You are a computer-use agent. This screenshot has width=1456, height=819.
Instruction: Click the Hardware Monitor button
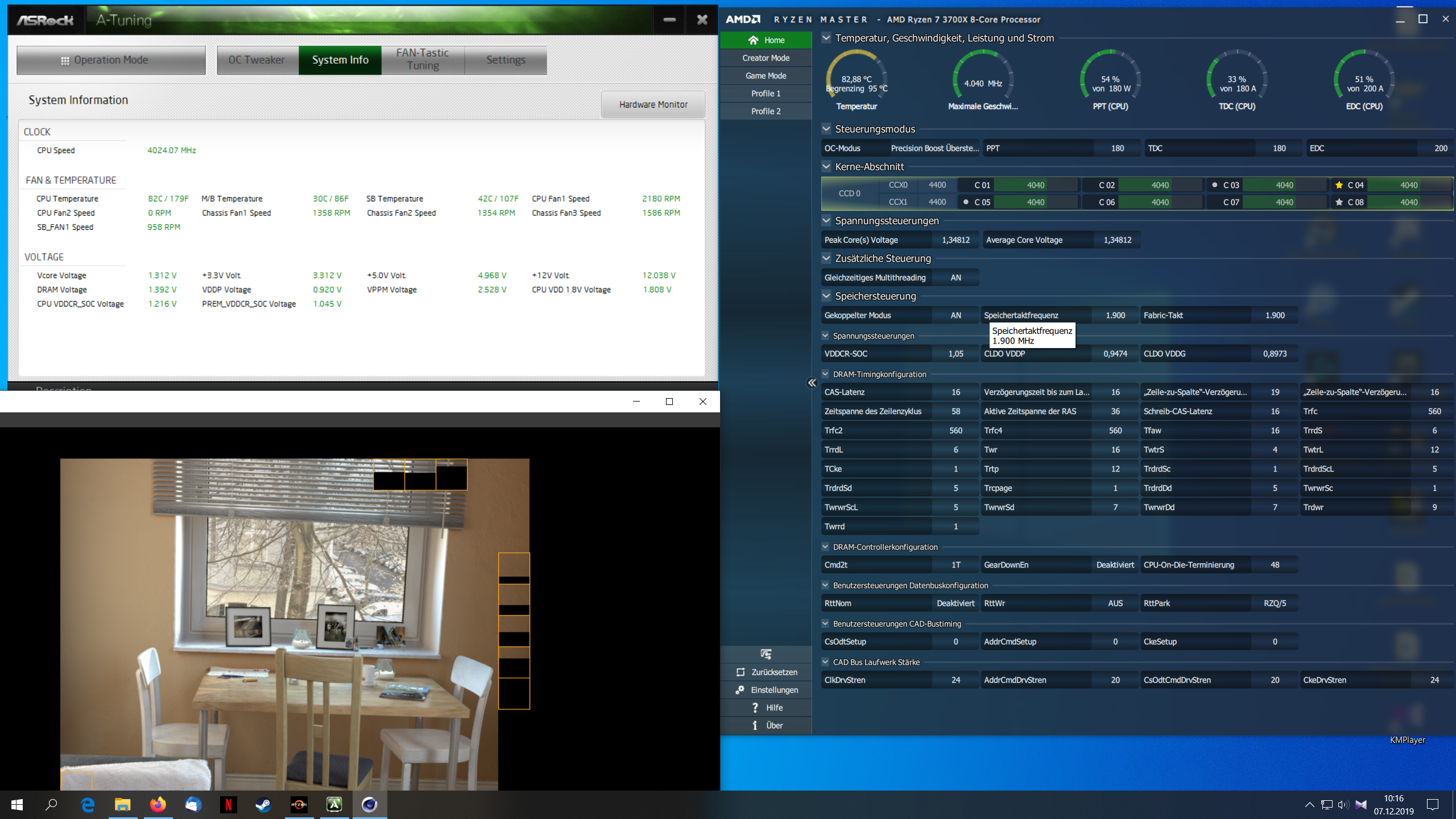653,104
